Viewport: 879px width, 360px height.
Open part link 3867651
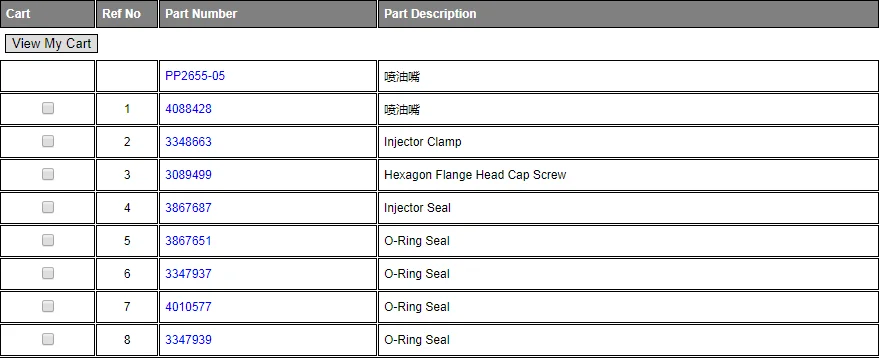(188, 241)
